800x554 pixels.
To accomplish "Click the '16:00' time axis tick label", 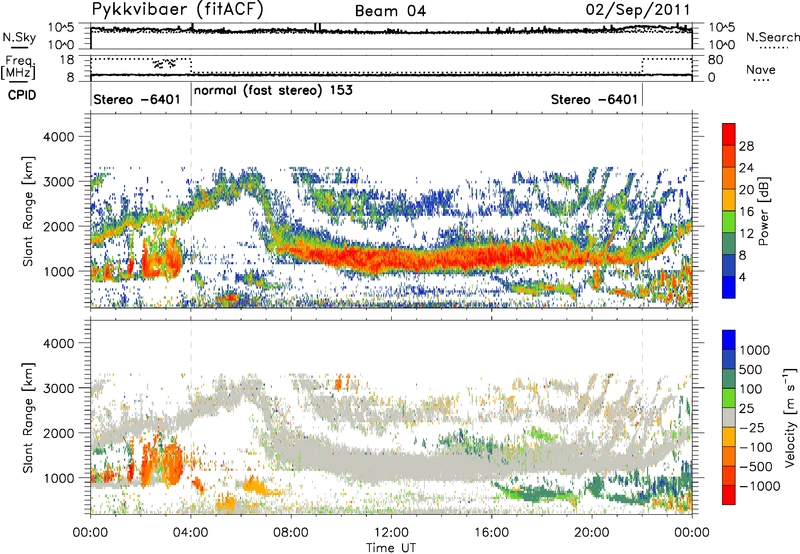I will pyautogui.click(x=491, y=533).
